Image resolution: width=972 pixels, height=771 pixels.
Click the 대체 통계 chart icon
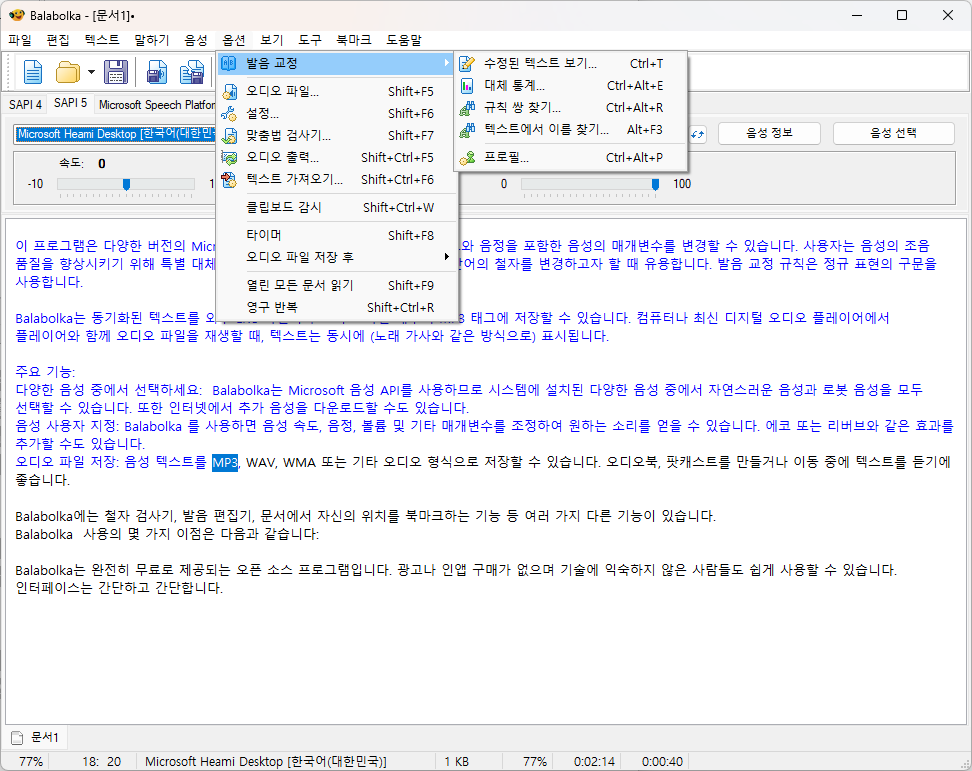467,86
